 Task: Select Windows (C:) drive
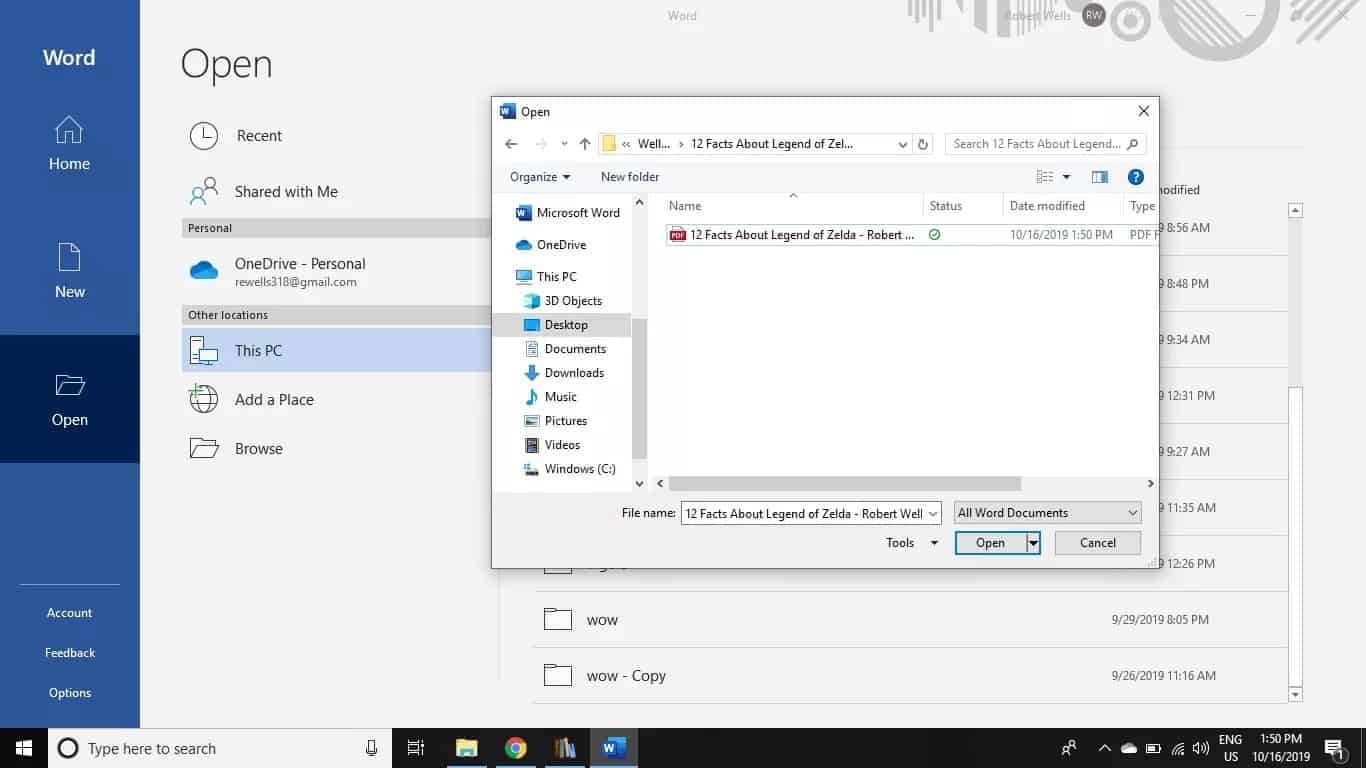point(570,469)
